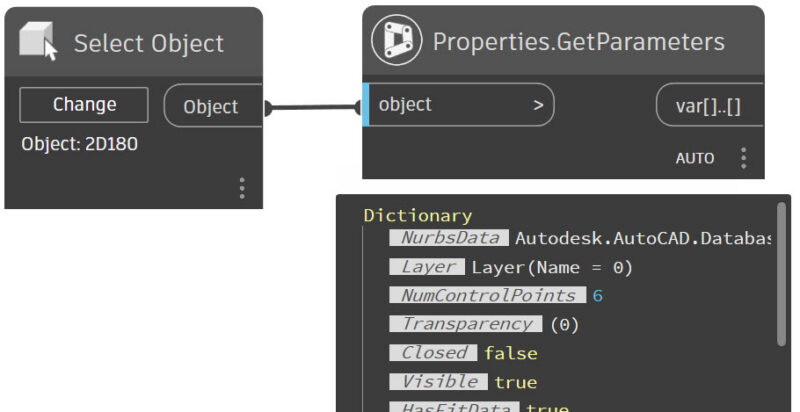The height and width of the screenshot is (412, 800).
Task: Select the Closed key
Action: coord(433,353)
